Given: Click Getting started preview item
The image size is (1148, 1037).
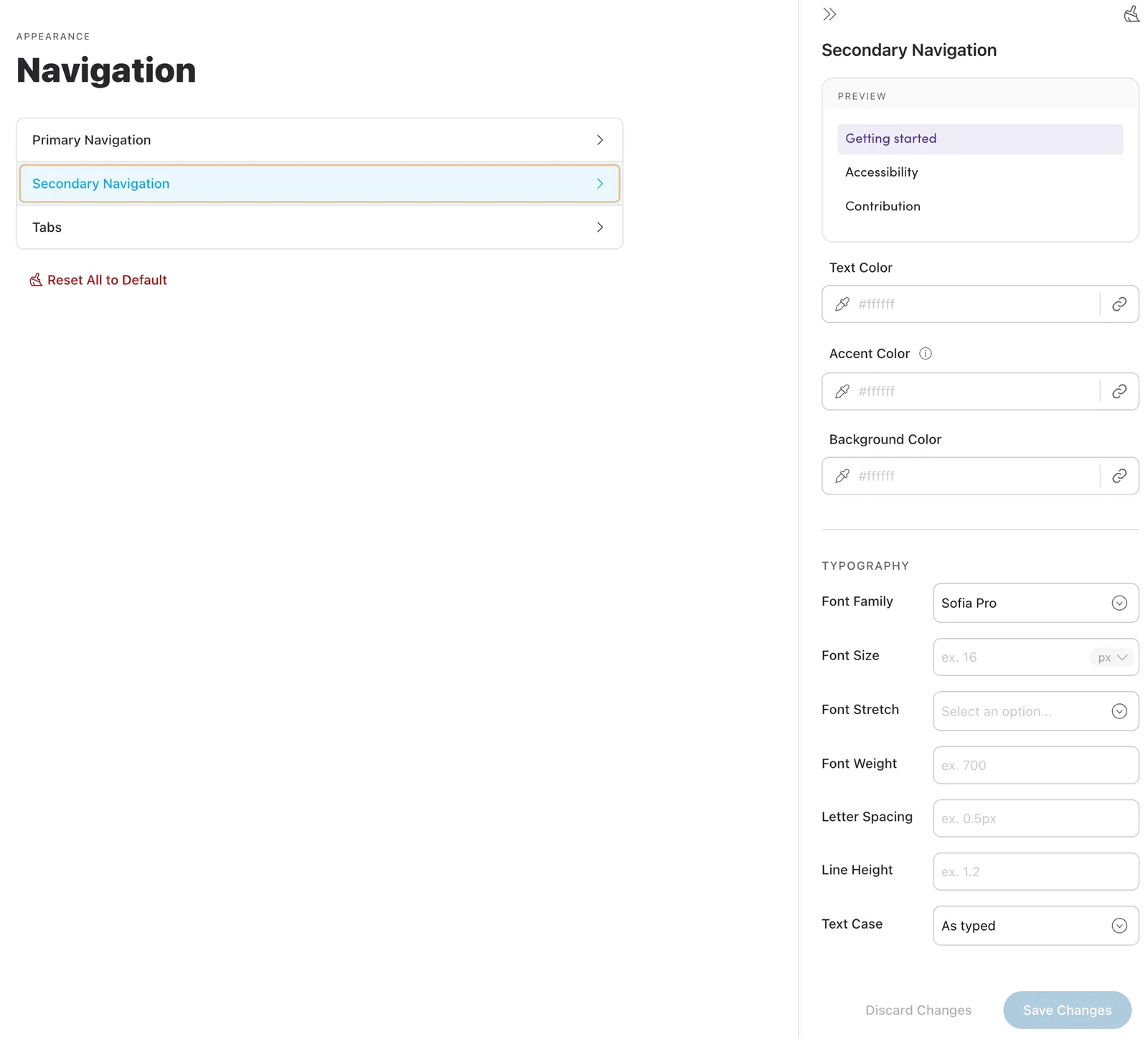Looking at the screenshot, I should [x=980, y=139].
